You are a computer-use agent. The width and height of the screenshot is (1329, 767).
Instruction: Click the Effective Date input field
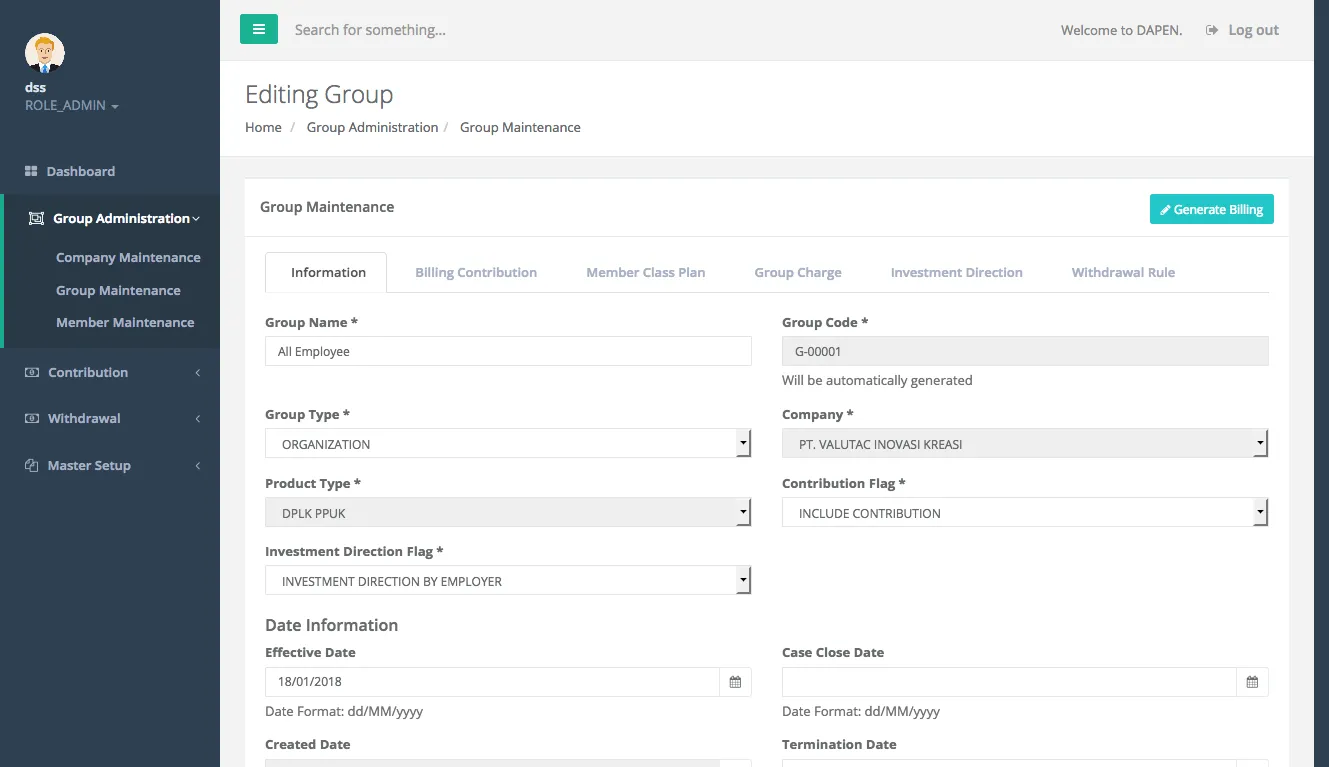(x=492, y=682)
